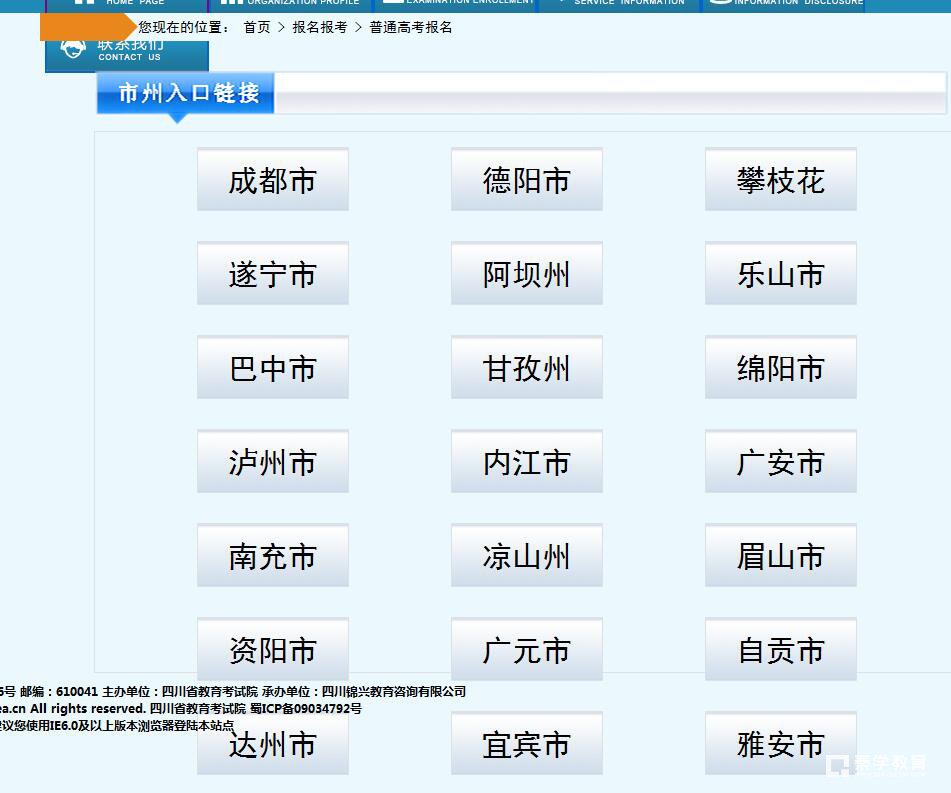The image size is (951, 793).
Task: Open the 成都市 city entrance link
Action: (x=273, y=180)
